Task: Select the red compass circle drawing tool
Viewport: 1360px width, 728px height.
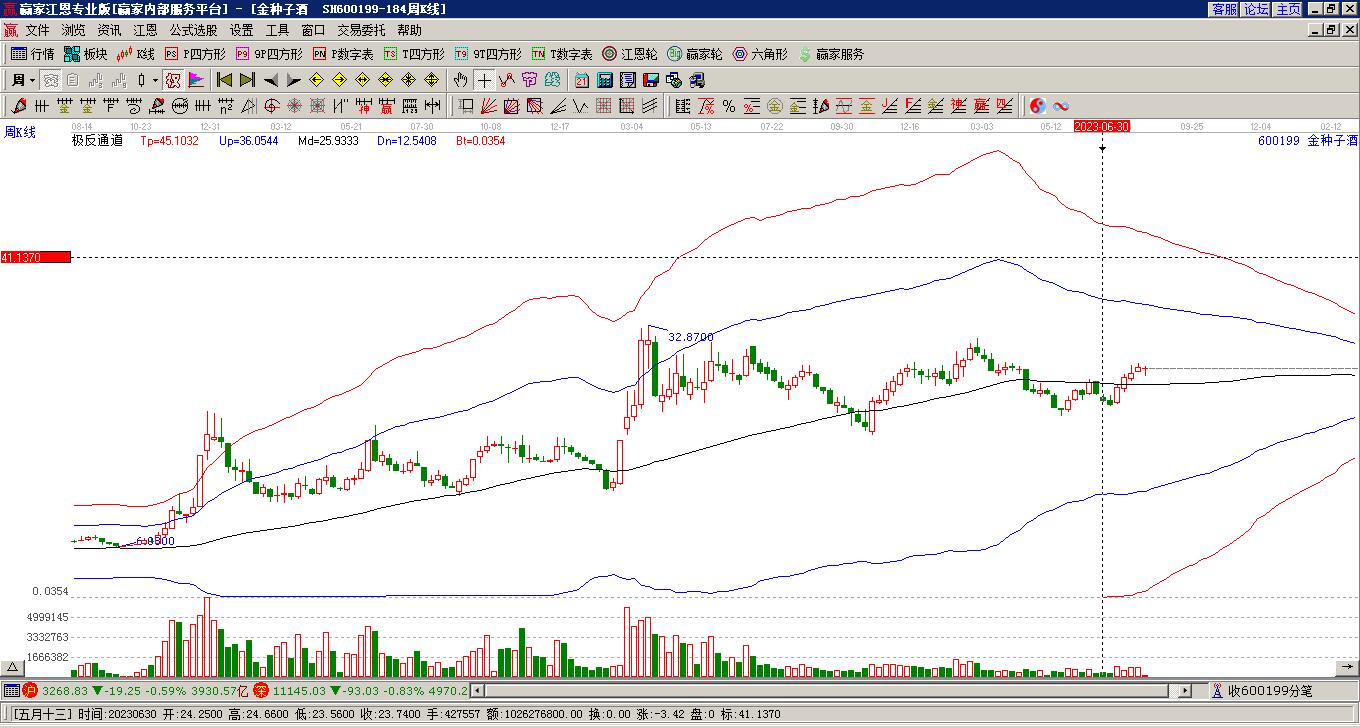Action: 272,106
